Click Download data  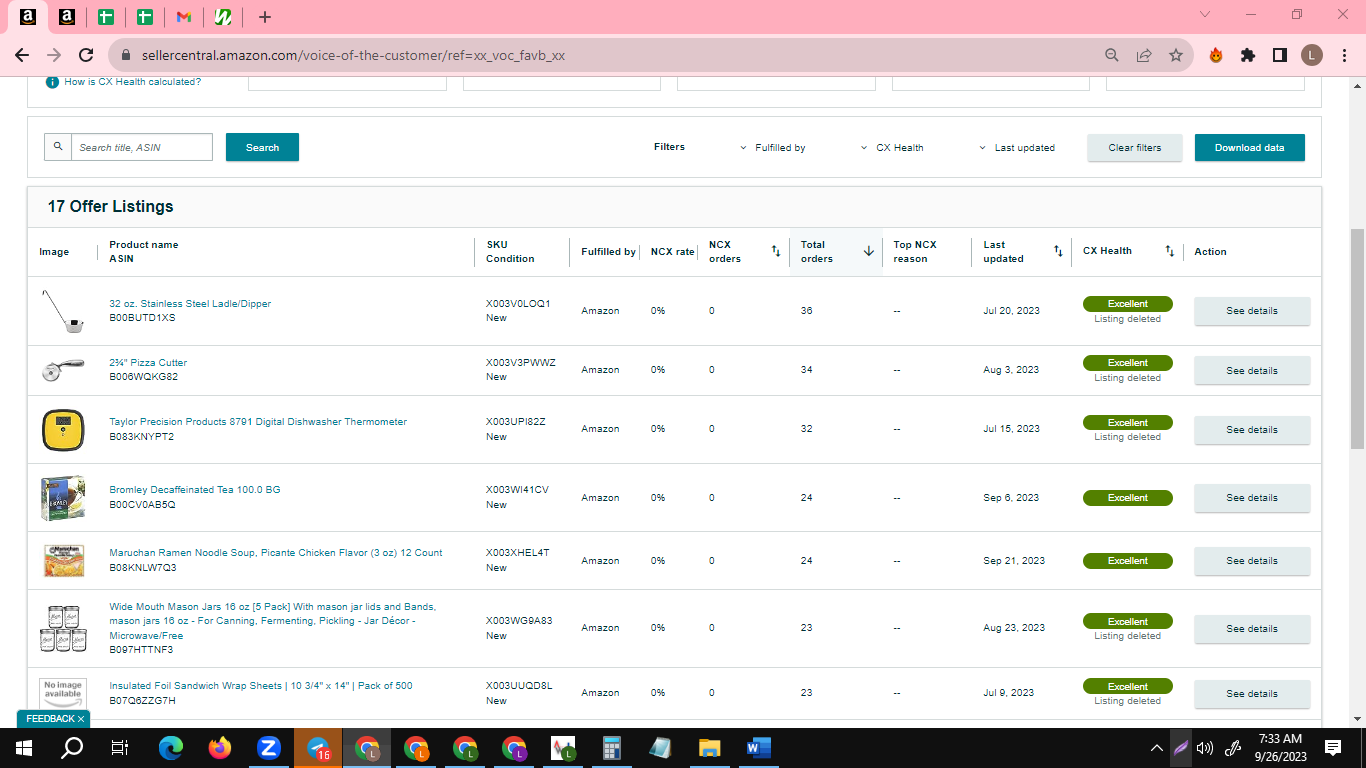point(1250,147)
